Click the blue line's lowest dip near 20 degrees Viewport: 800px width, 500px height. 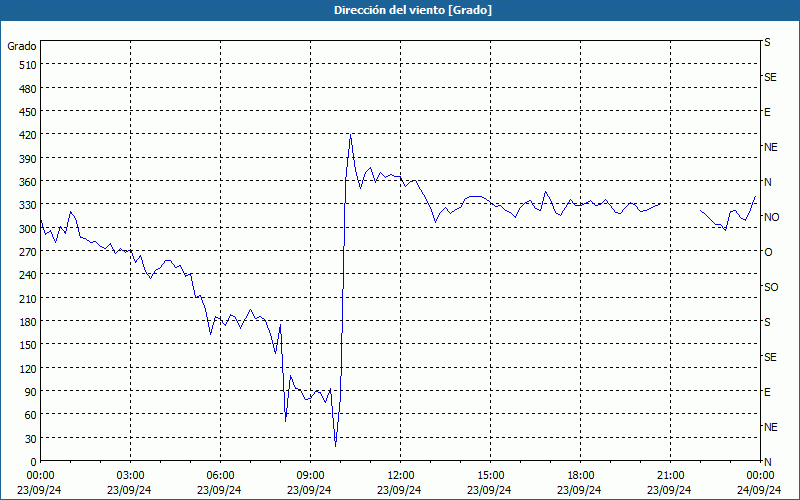tap(335, 446)
